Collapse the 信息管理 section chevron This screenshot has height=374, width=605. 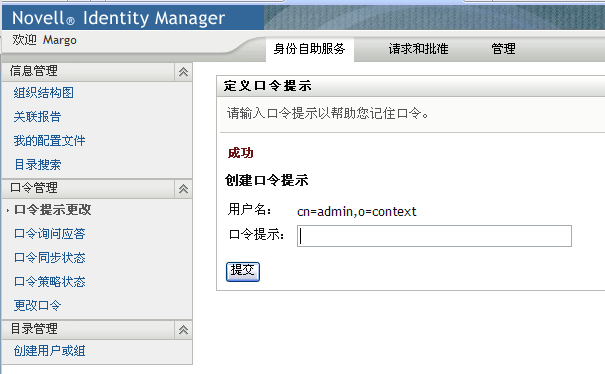[183, 72]
